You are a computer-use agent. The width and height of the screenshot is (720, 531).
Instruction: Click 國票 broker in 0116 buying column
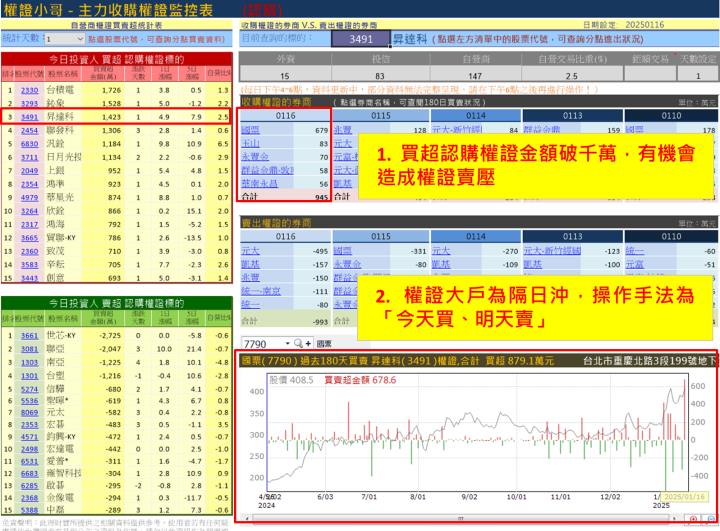(x=250, y=130)
